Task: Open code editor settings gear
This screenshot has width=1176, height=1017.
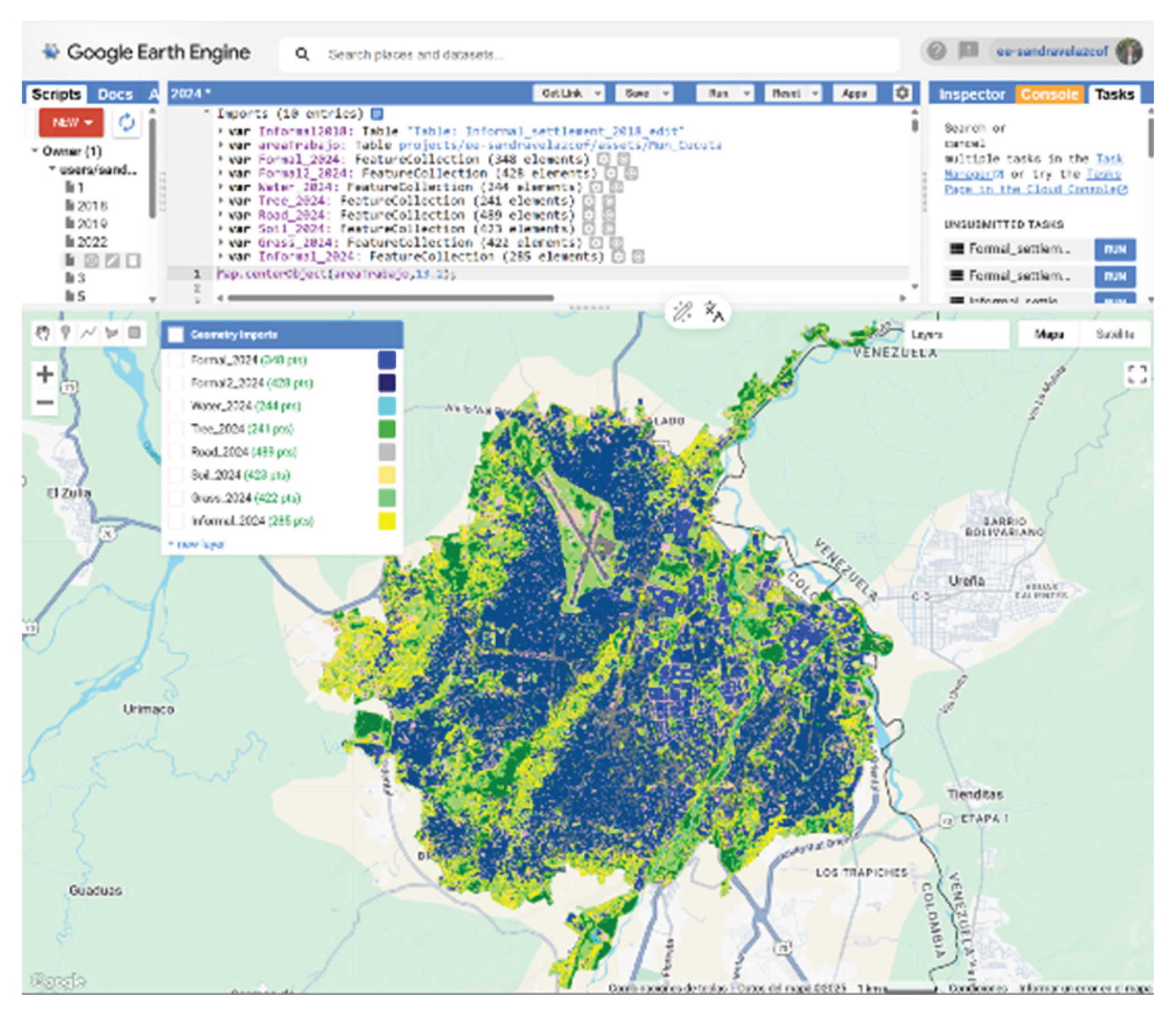Action: pos(902,93)
